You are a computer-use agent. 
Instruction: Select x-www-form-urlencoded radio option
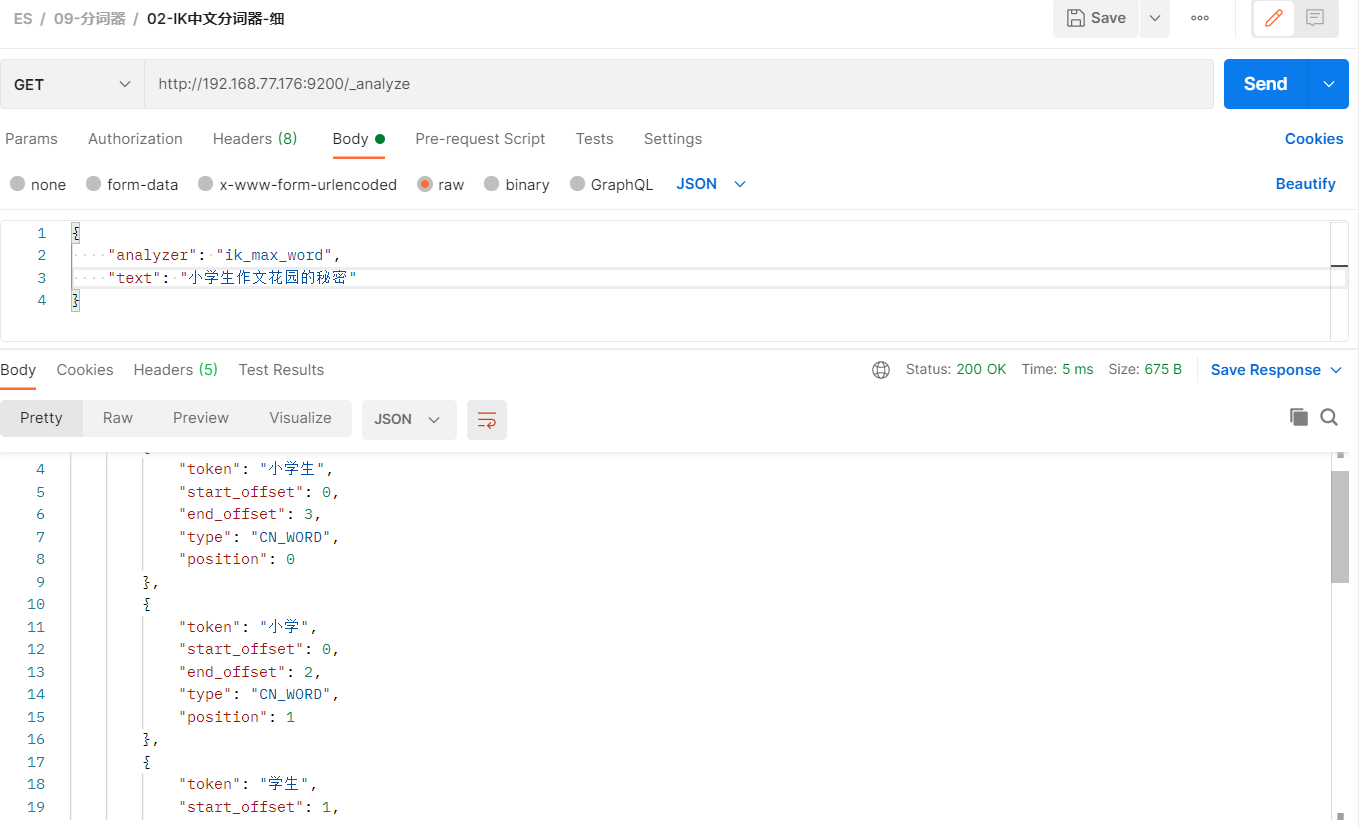coord(206,184)
